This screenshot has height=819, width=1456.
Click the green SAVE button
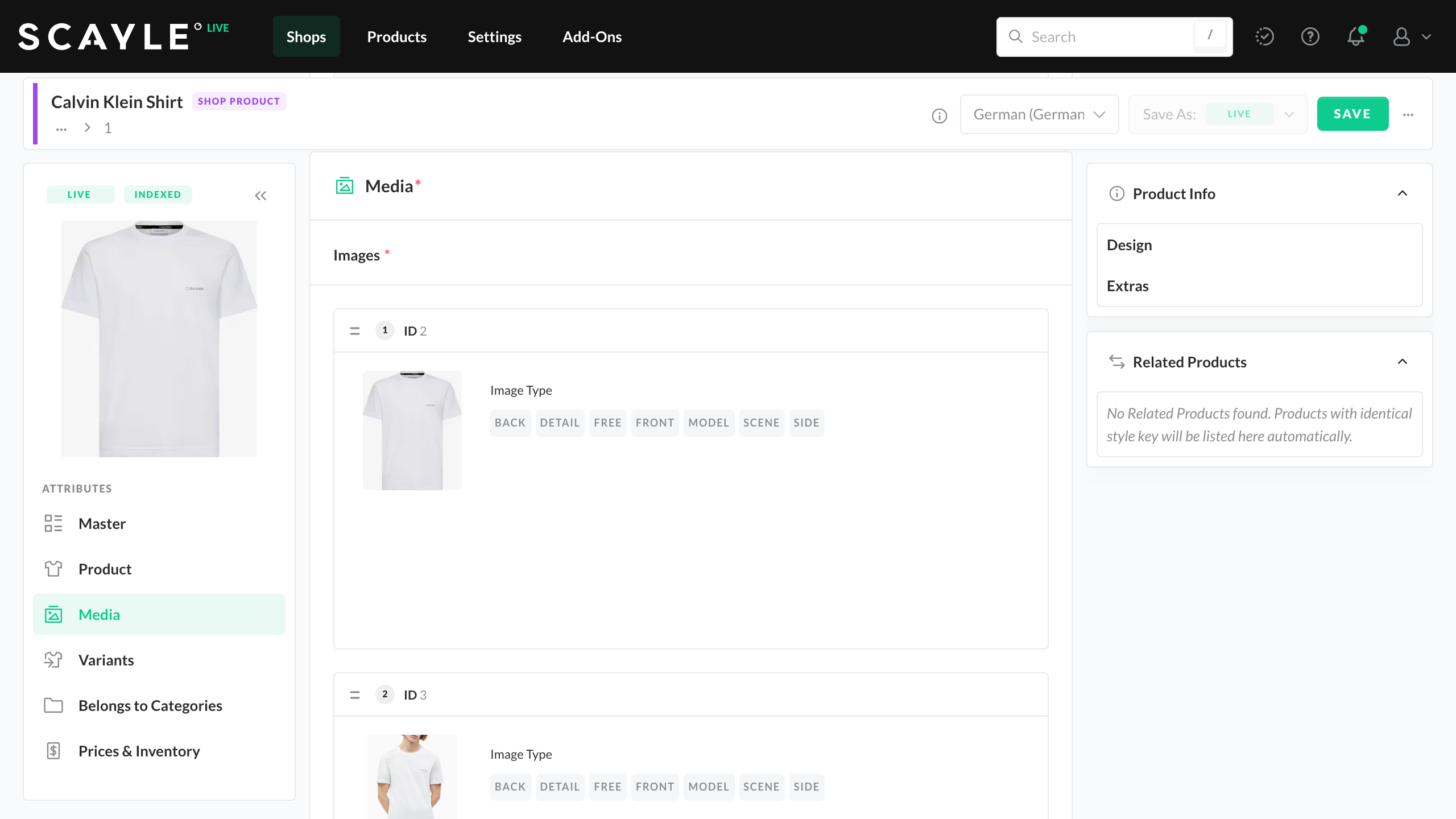point(1352,114)
